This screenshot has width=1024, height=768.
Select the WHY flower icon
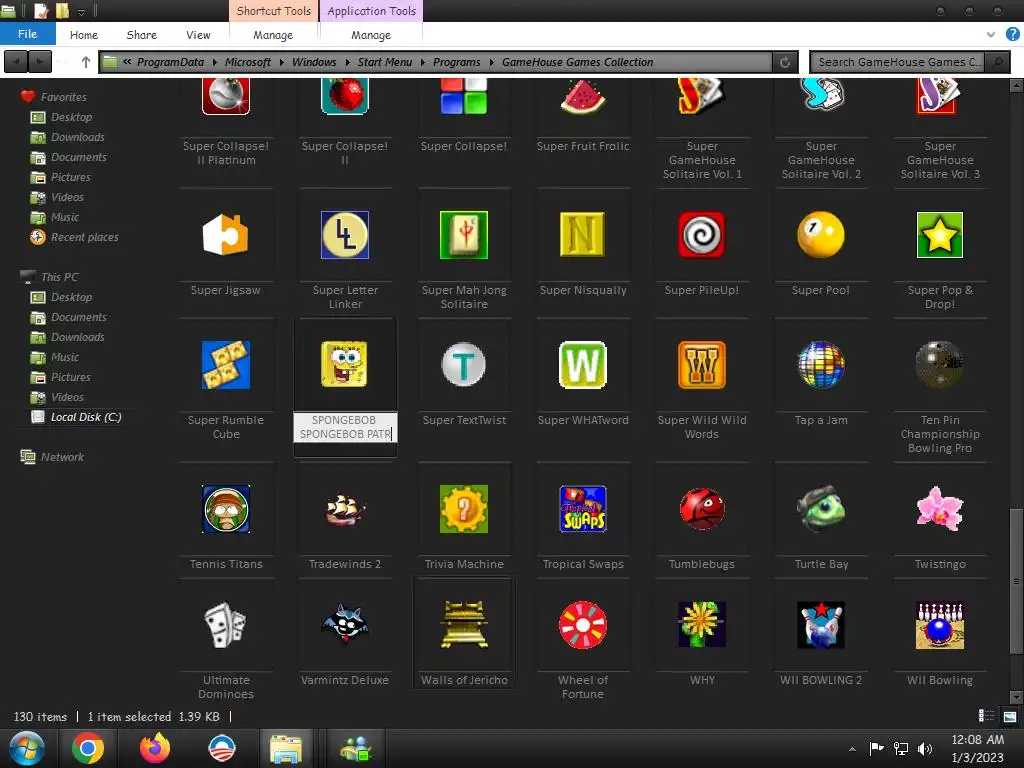(702, 625)
